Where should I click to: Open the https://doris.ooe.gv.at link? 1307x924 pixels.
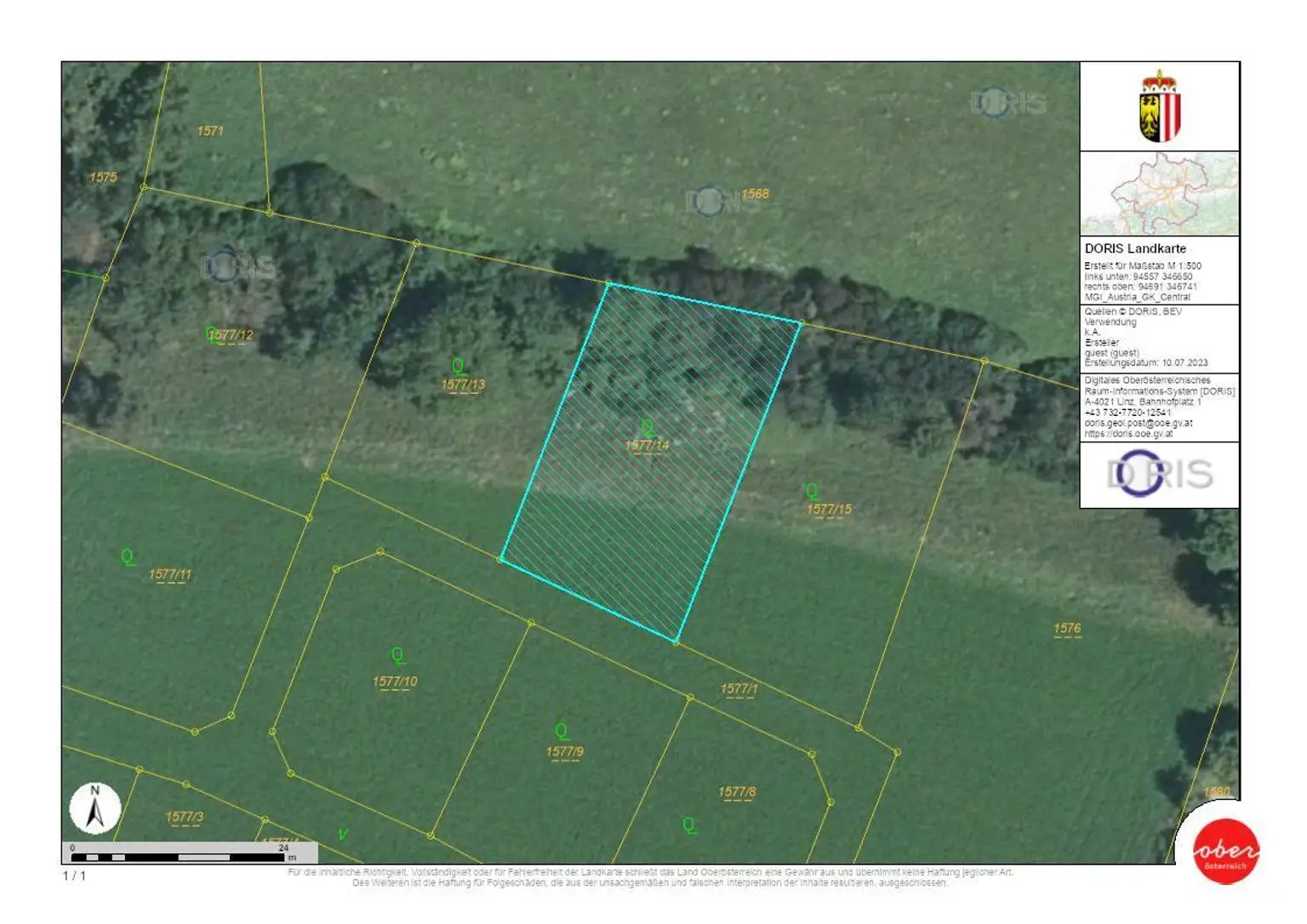pos(1128,433)
